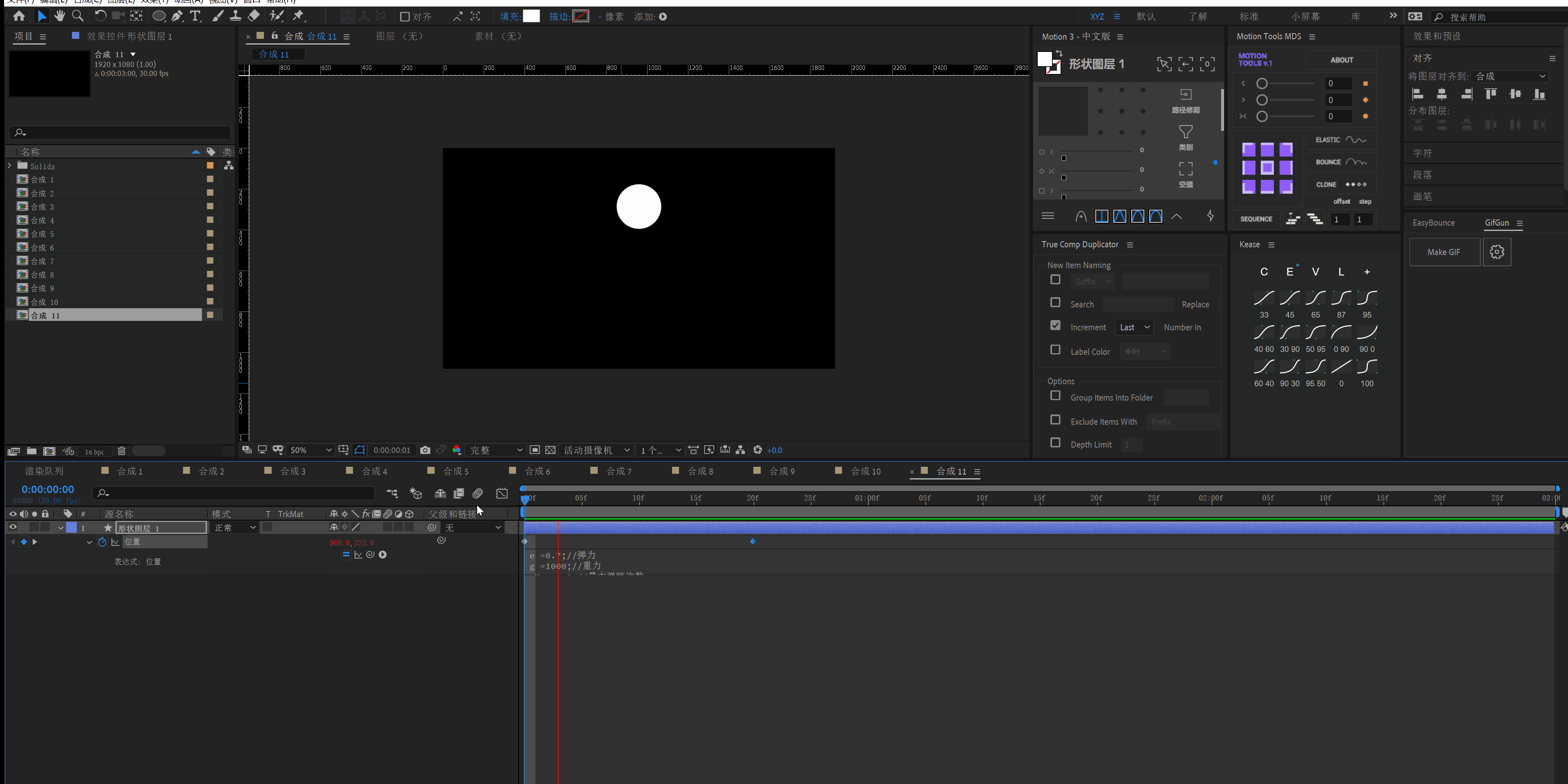Open the 50% magnification dropdown
Viewport: 1568px width, 784px height.
pyautogui.click(x=310, y=450)
